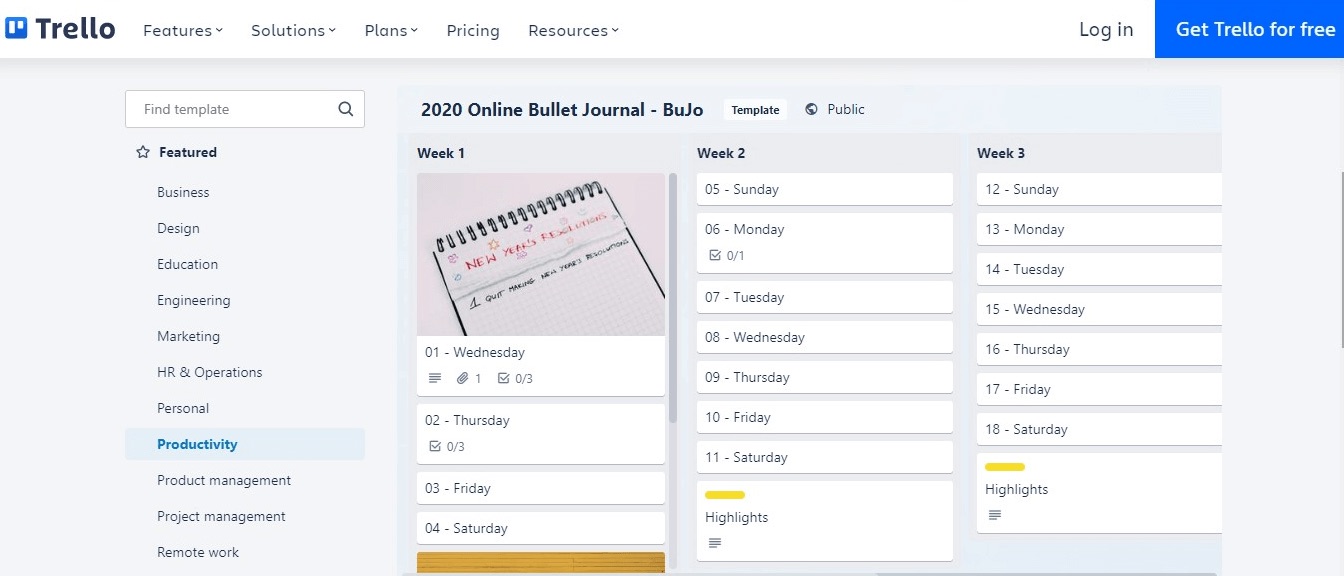Click the description icon on 01 - Wednesday card
1344x576 pixels.
[x=434, y=378]
